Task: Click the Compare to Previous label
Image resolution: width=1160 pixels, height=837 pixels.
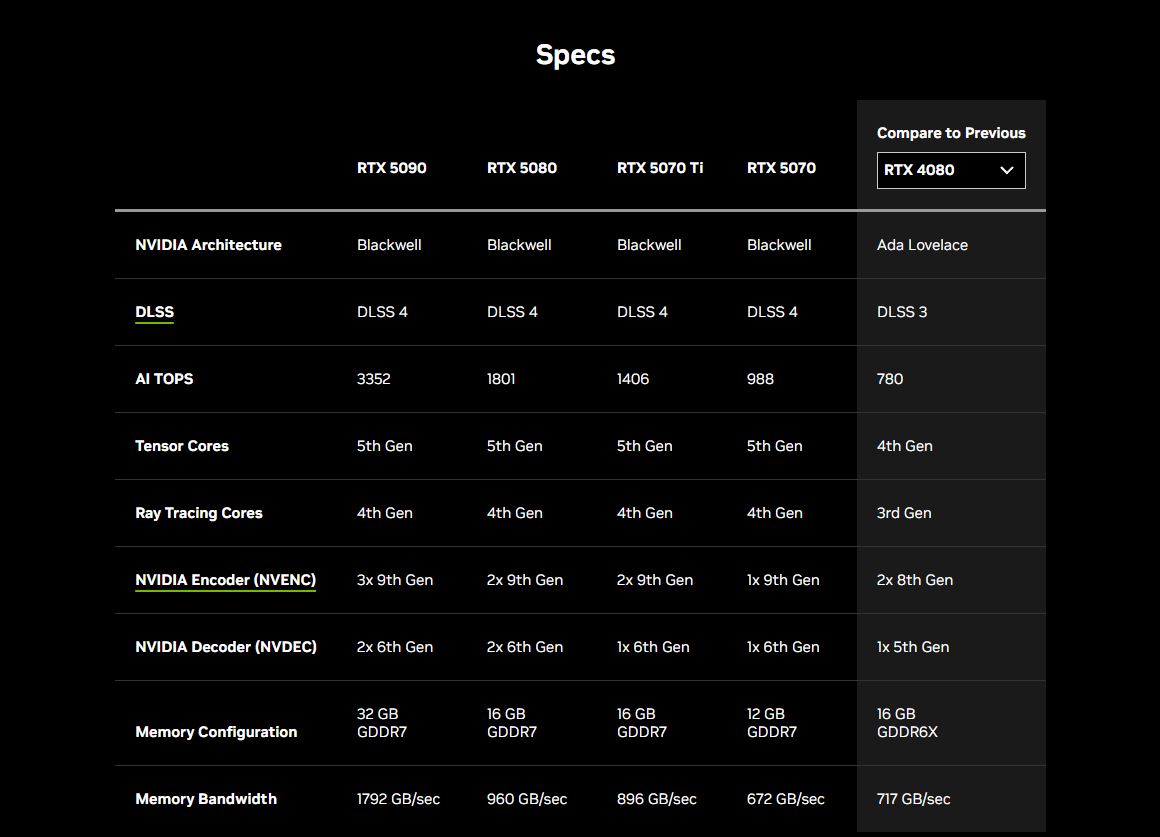Action: pyautogui.click(x=951, y=133)
